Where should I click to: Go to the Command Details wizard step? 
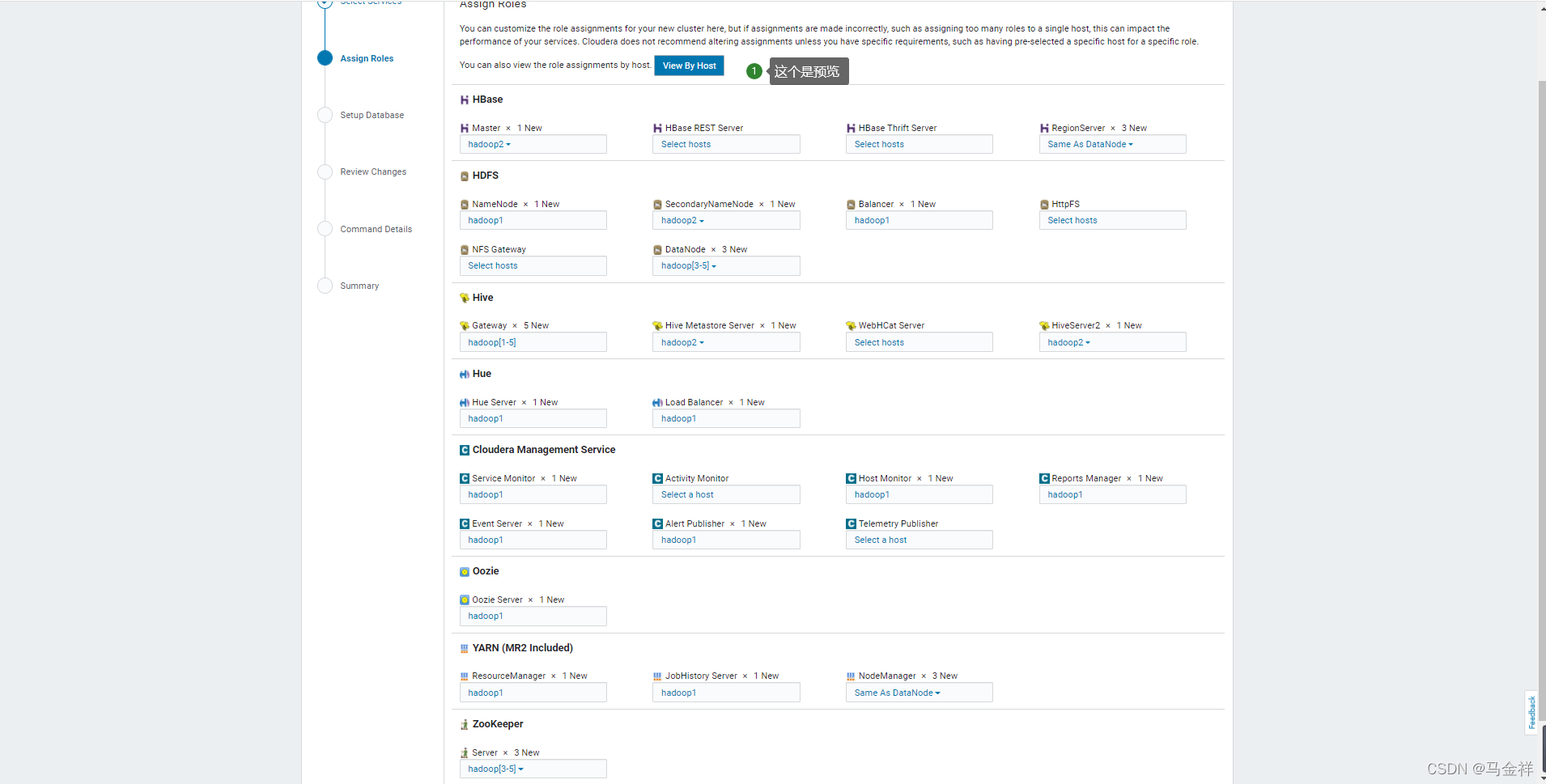pyautogui.click(x=376, y=229)
